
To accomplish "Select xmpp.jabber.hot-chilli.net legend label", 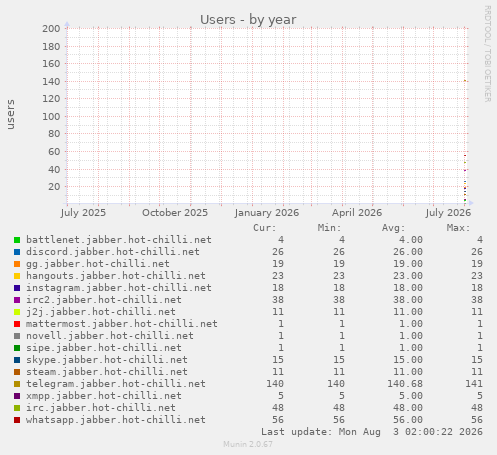I will point(104,396).
